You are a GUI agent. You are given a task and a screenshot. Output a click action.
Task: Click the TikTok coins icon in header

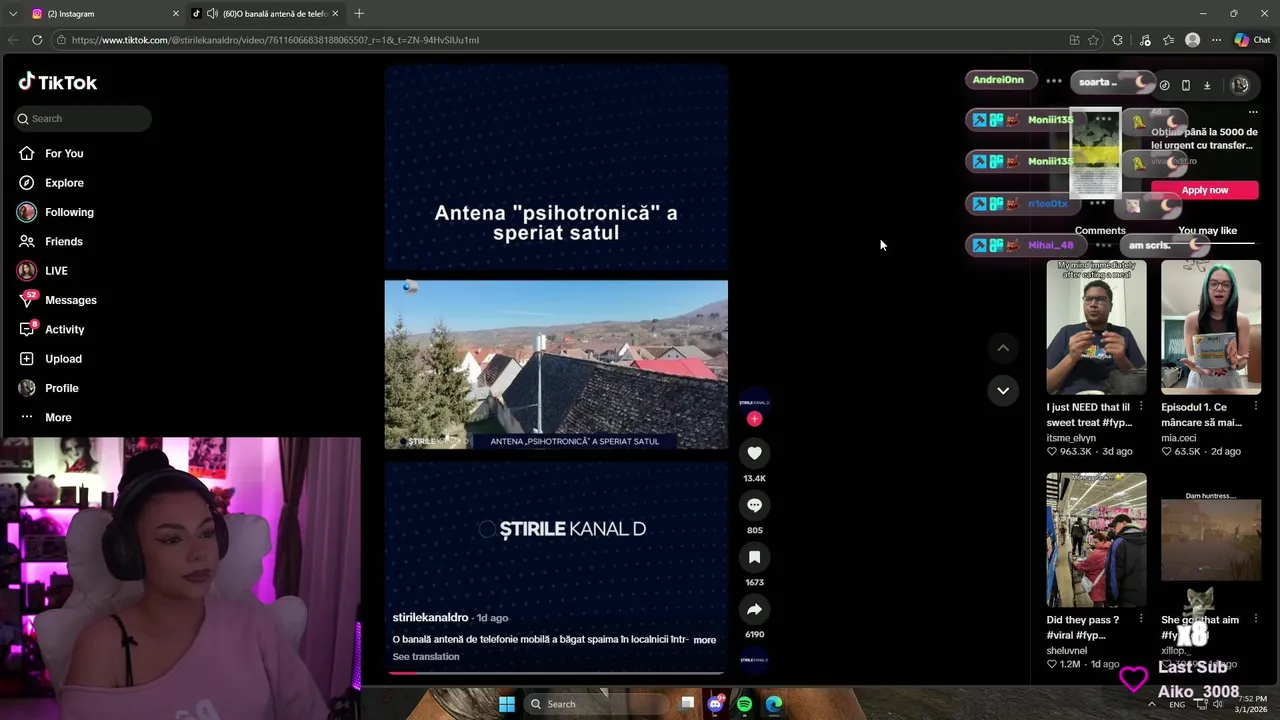(1164, 85)
